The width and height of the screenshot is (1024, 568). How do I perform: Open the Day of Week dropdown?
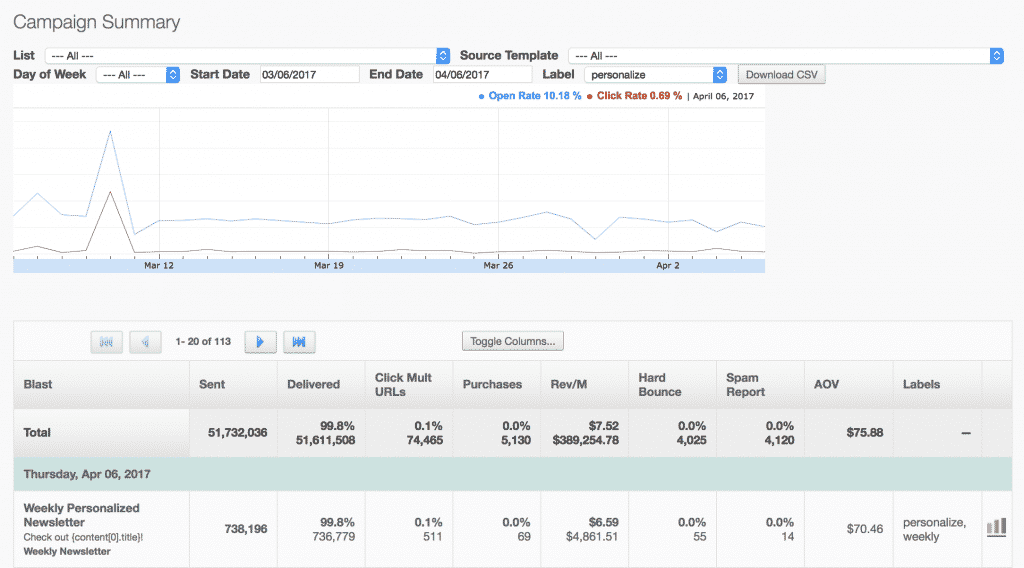138,75
